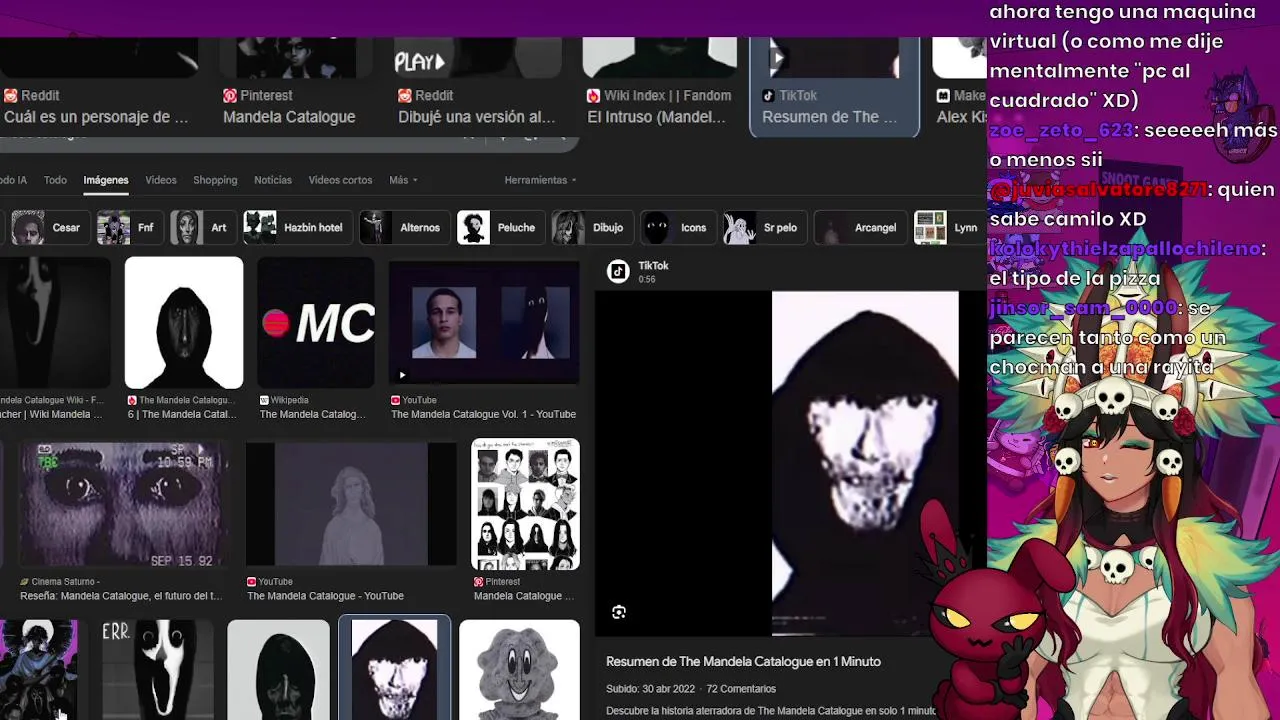Viewport: 1280px width, 720px height.
Task: Open the Fandom El Intruso result
Action: pos(656,117)
